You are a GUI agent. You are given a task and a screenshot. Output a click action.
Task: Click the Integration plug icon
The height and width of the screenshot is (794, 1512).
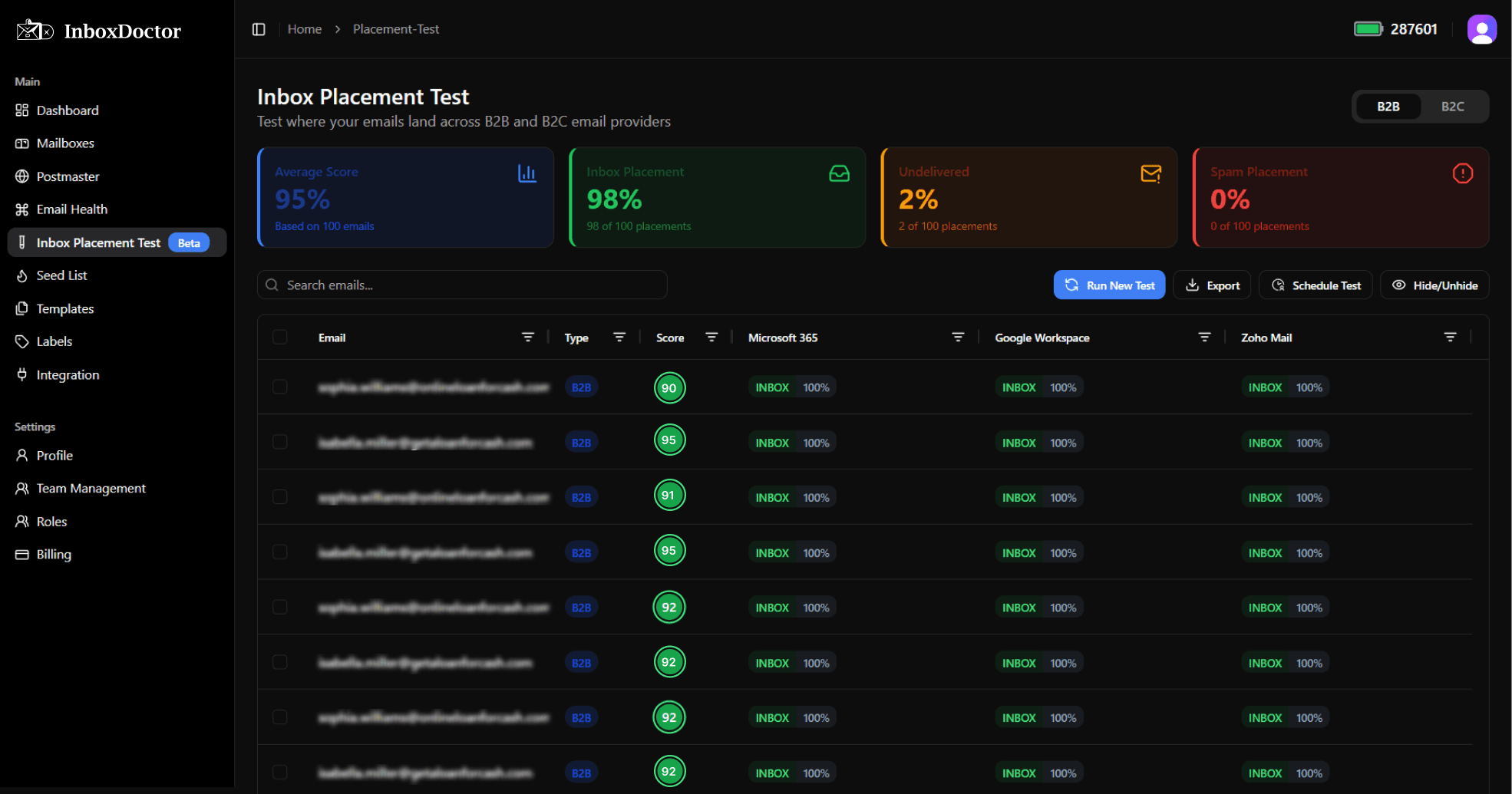21,374
